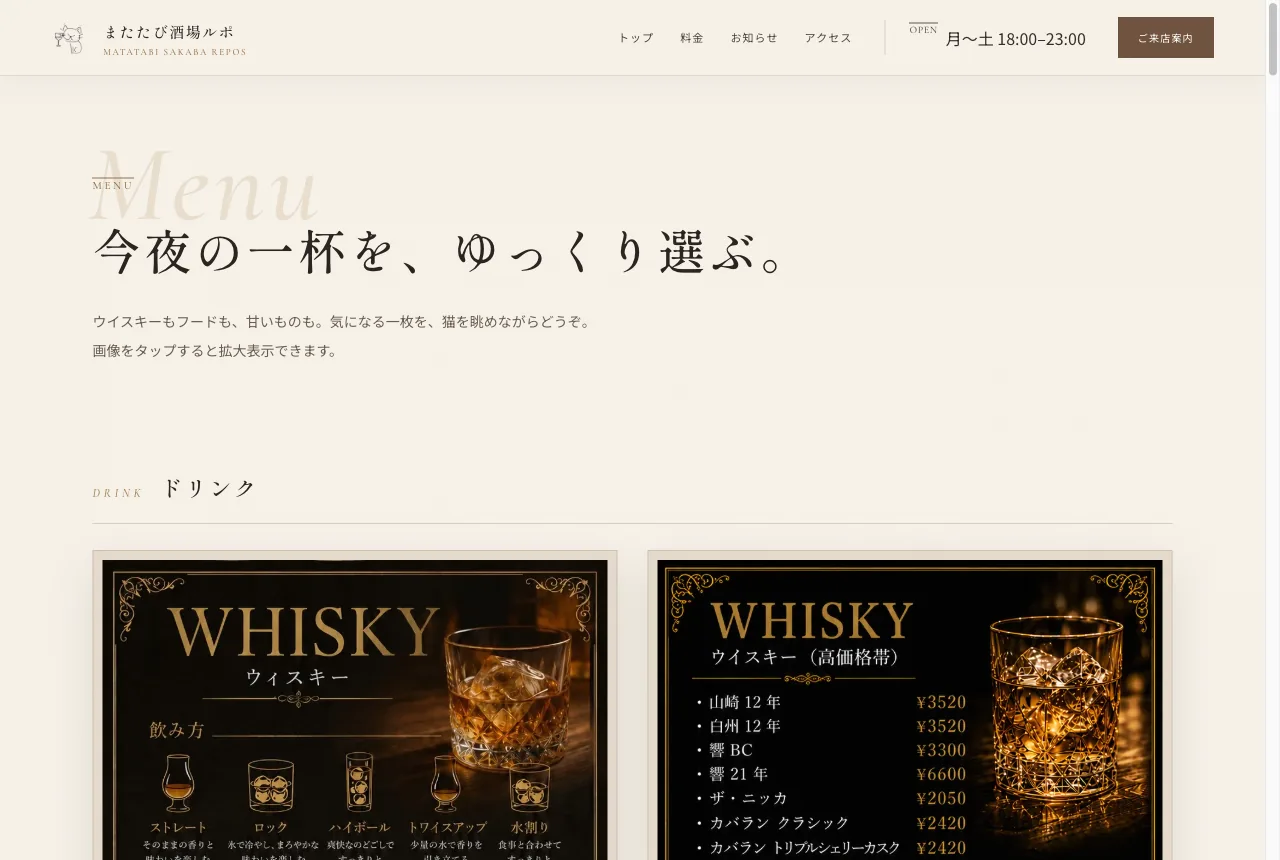1280x860 pixels.
Task: Click ザ・ニッカ price row
Action: pyautogui.click(x=830, y=798)
